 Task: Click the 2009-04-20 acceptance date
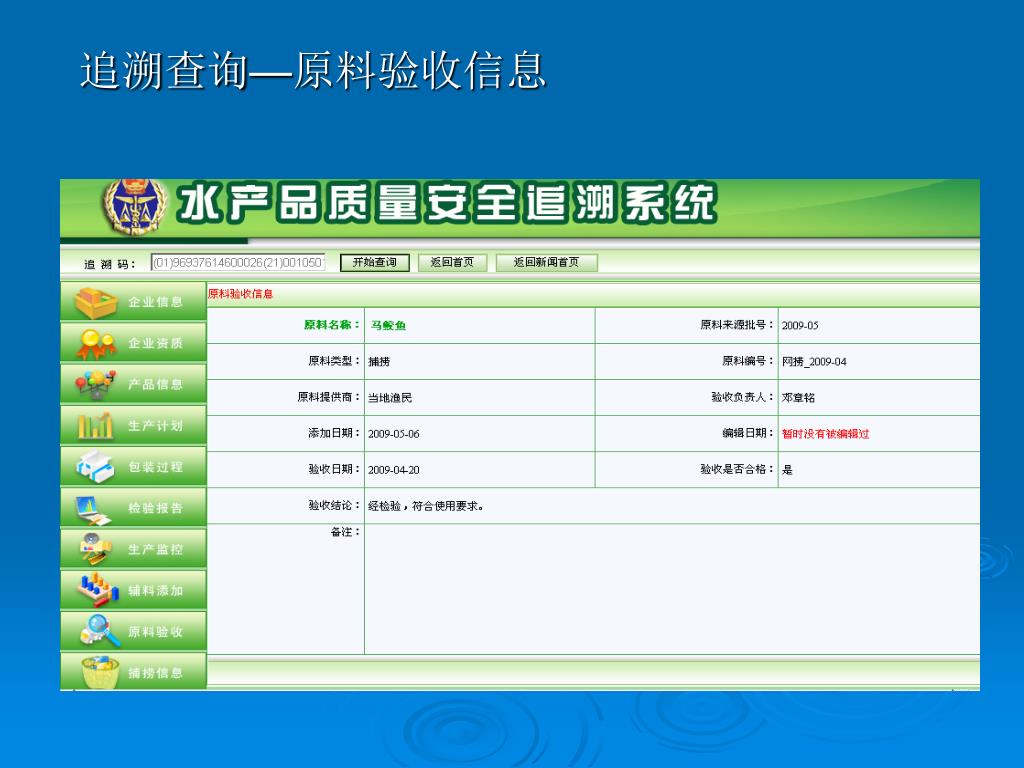(x=394, y=470)
